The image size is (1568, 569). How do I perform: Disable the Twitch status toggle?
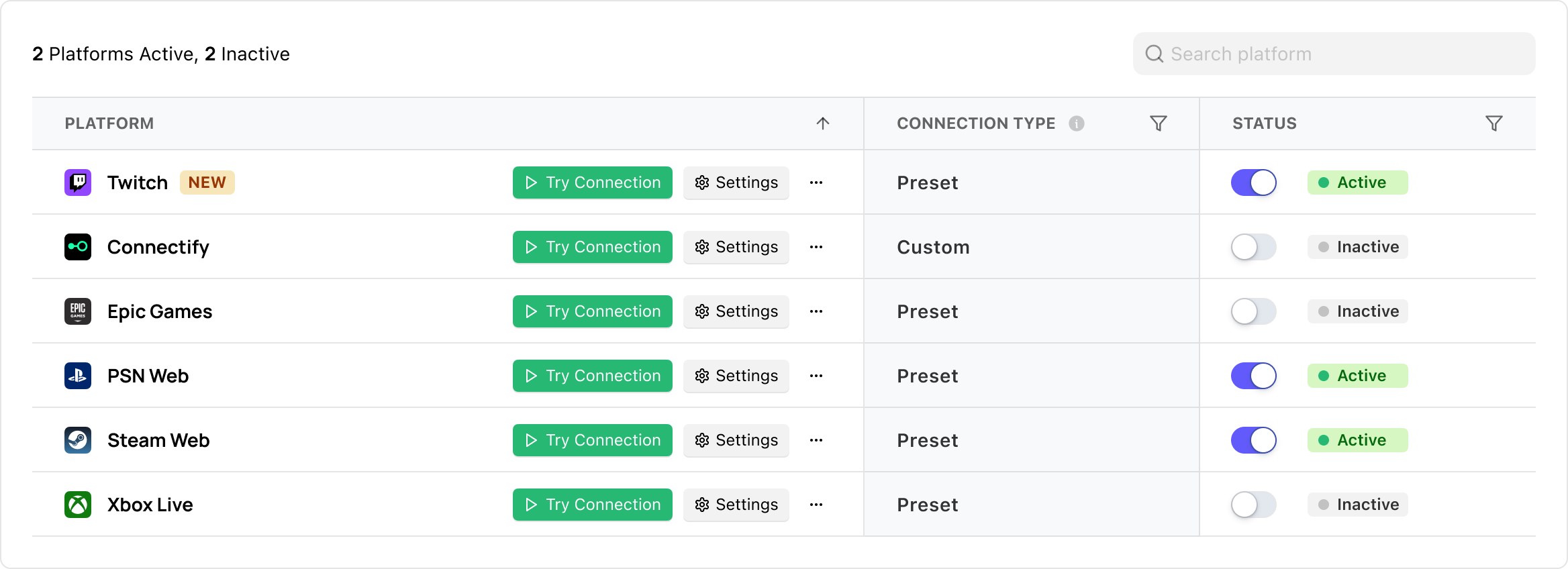tap(1253, 183)
